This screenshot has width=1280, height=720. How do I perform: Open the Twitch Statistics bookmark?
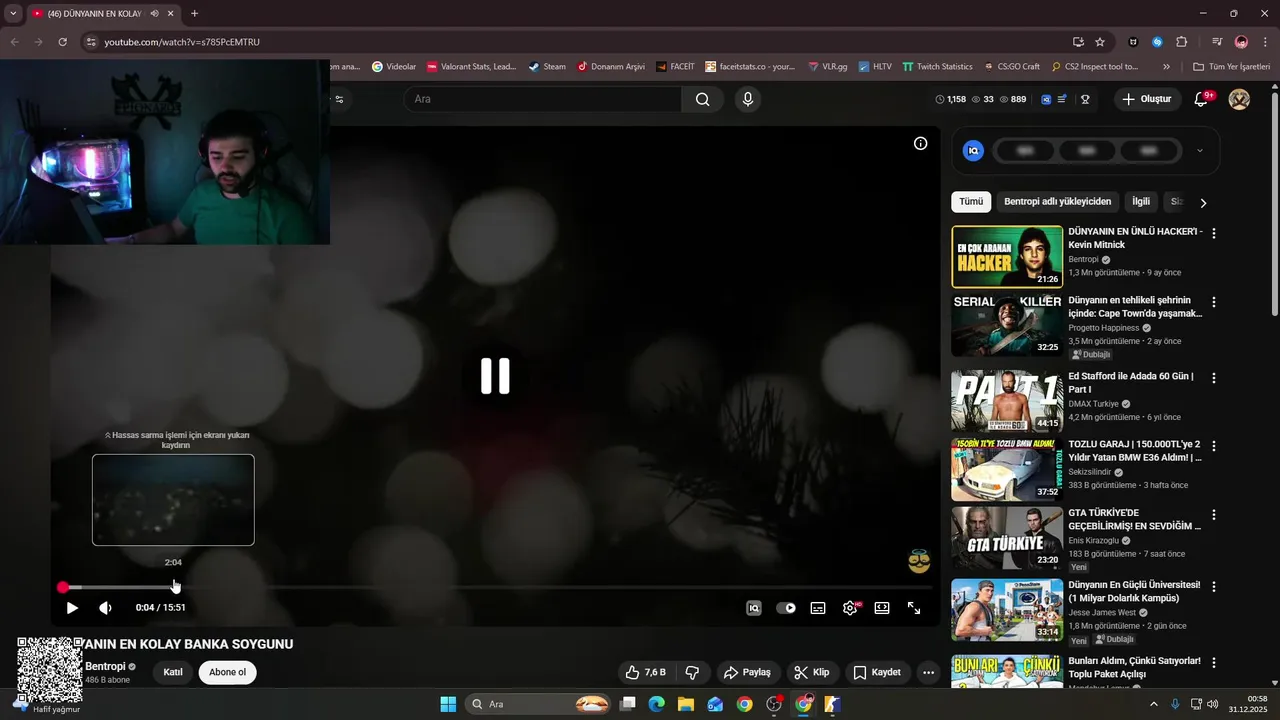pos(937,66)
